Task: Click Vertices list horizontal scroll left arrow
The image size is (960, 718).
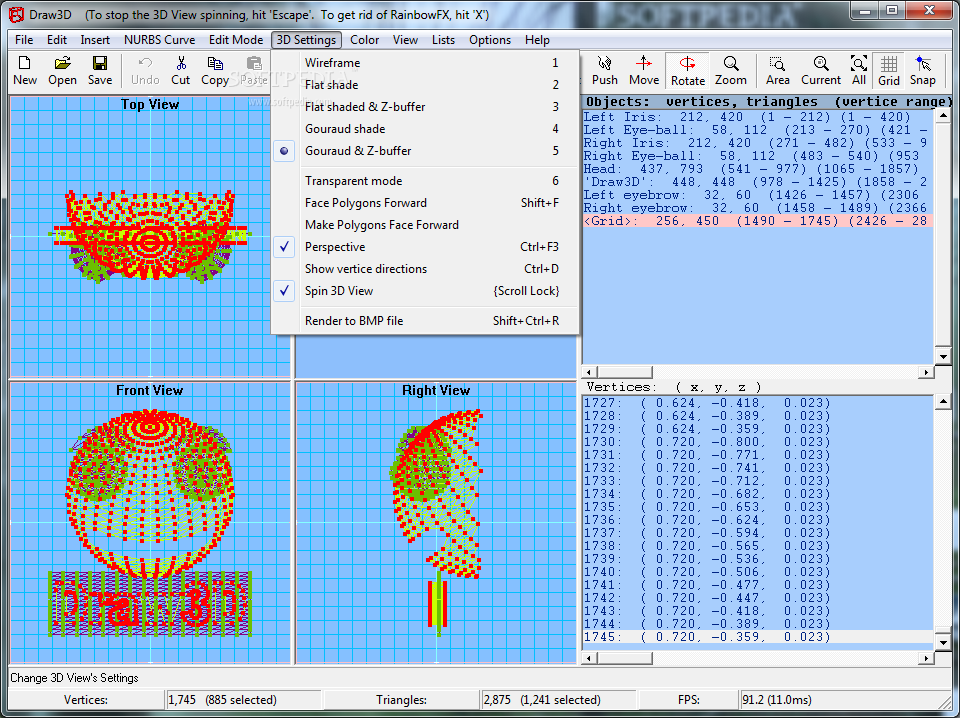Action: (590, 659)
